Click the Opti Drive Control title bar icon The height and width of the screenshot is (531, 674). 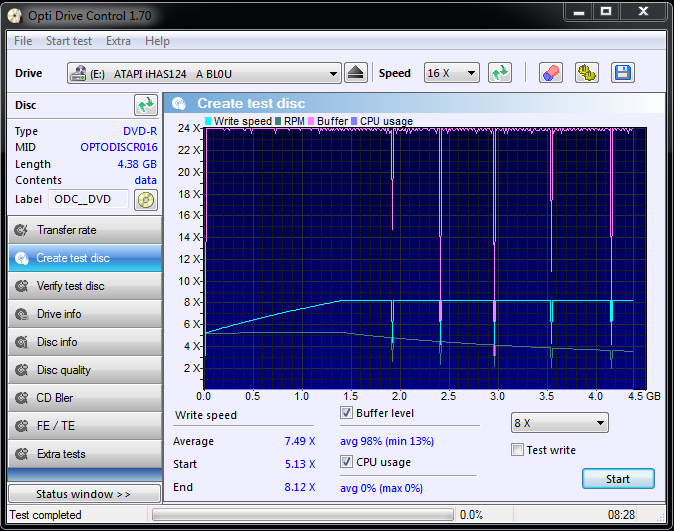pyautogui.click(x=15, y=16)
